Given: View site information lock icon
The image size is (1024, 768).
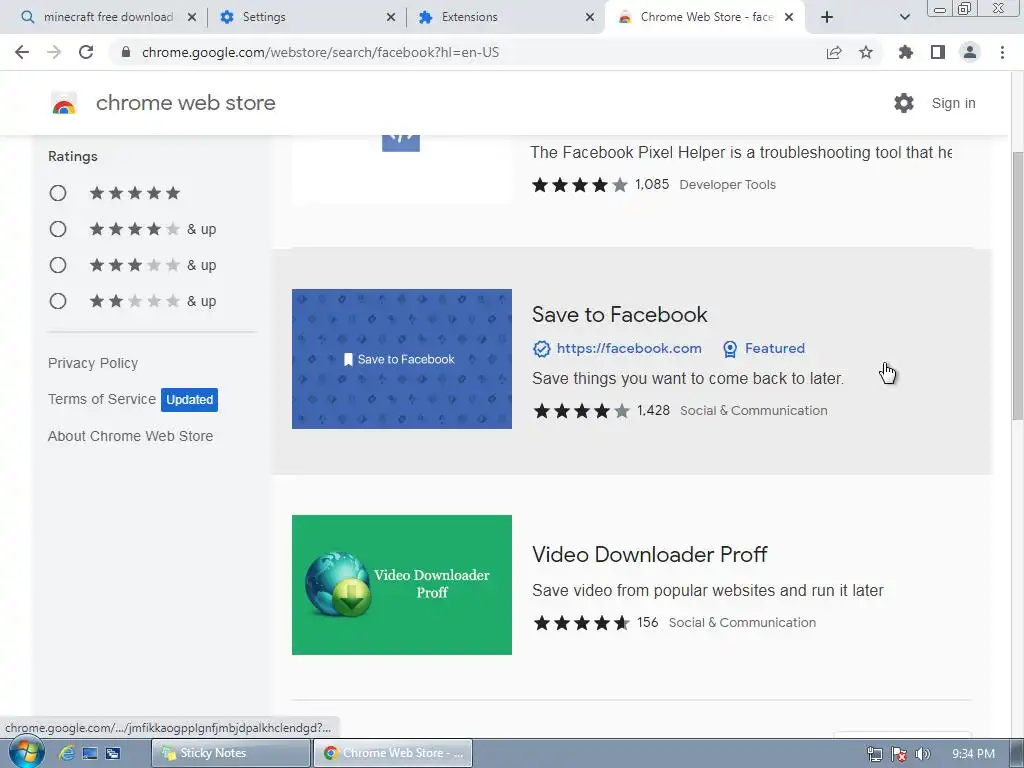Looking at the screenshot, I should click(126, 52).
